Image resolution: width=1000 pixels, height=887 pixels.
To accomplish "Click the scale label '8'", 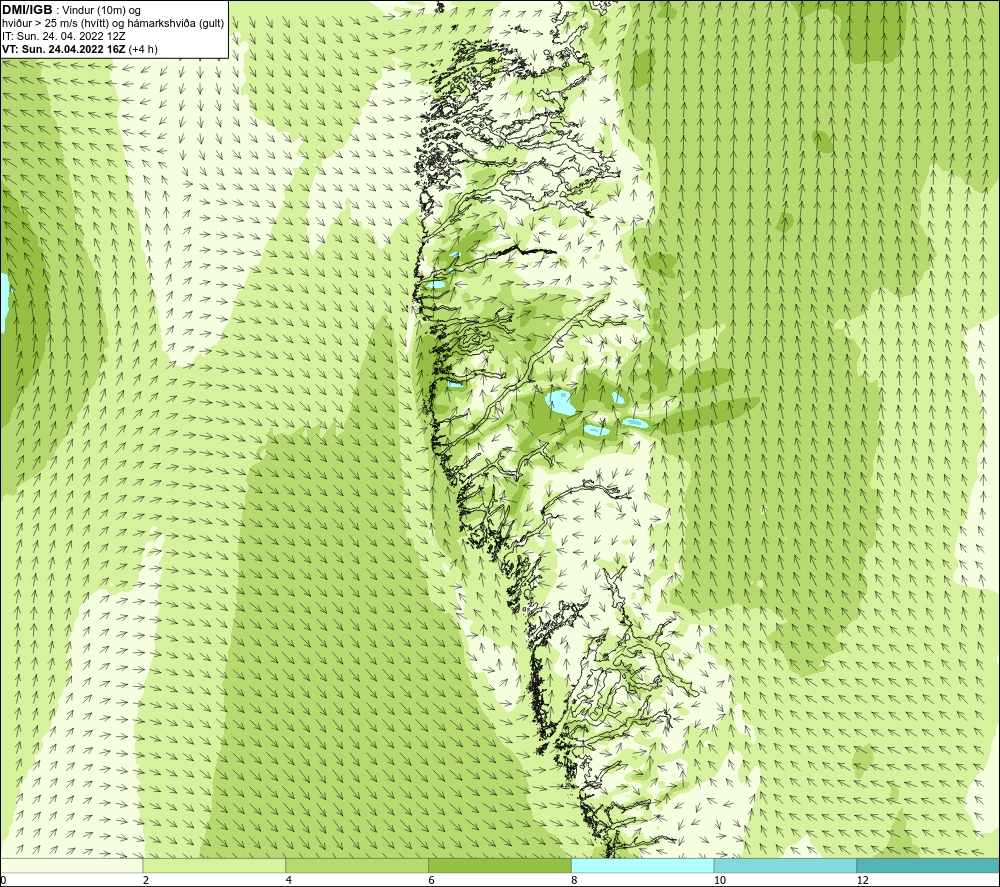I will click(575, 880).
